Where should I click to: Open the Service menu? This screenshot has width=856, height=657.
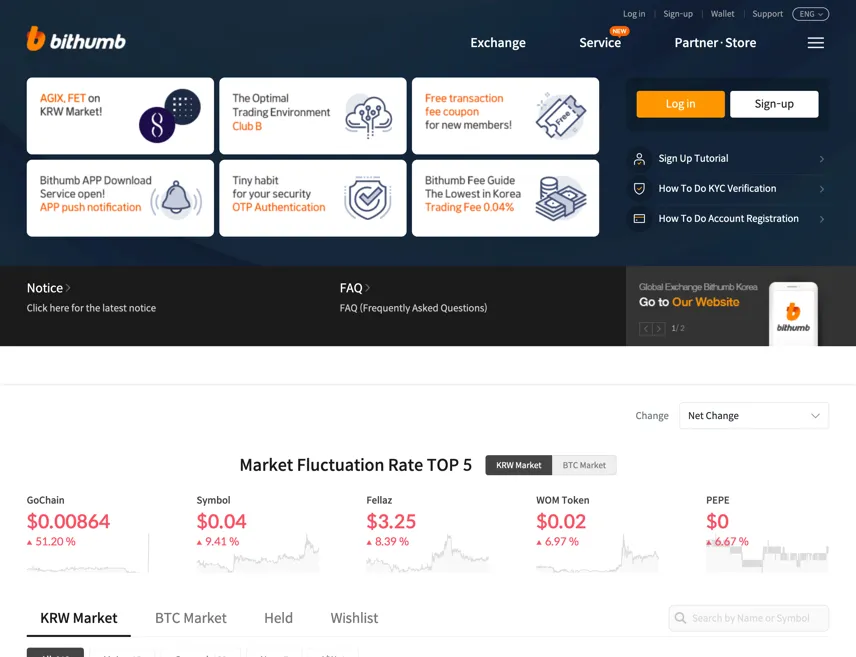tap(600, 43)
